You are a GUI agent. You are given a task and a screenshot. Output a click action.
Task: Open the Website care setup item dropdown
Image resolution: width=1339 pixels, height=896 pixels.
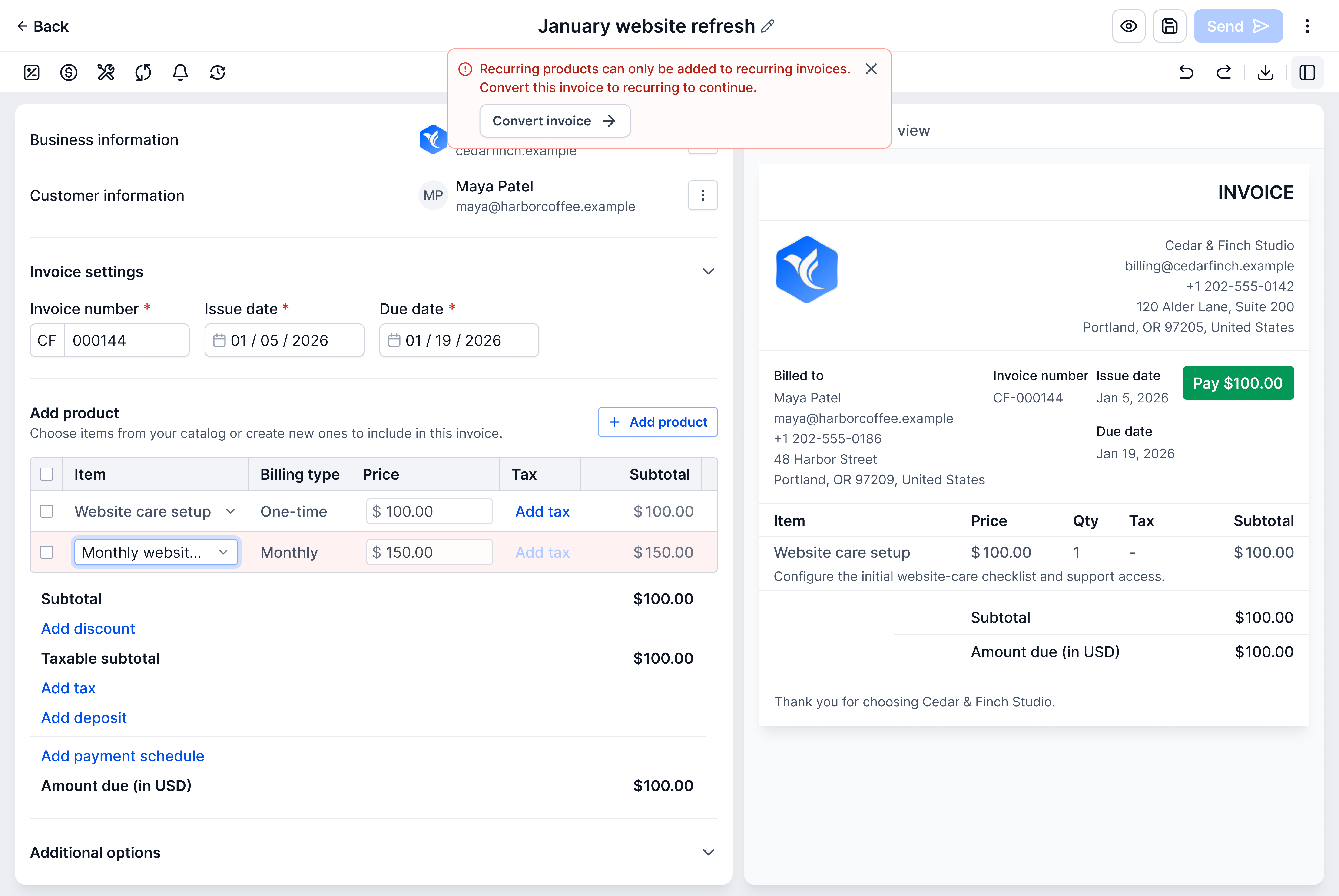pos(155,511)
